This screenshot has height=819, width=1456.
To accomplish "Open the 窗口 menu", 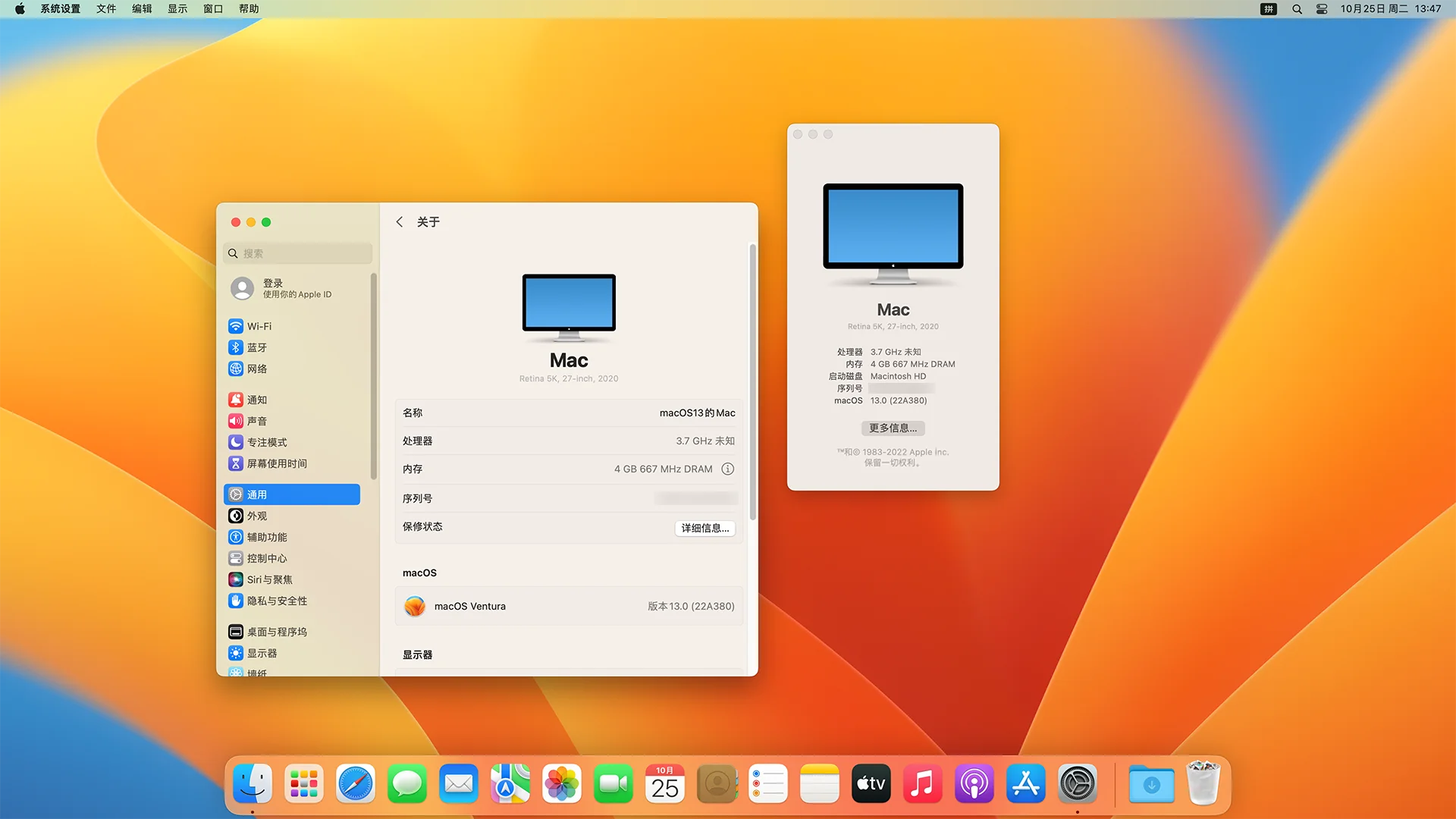I will 213,9.
